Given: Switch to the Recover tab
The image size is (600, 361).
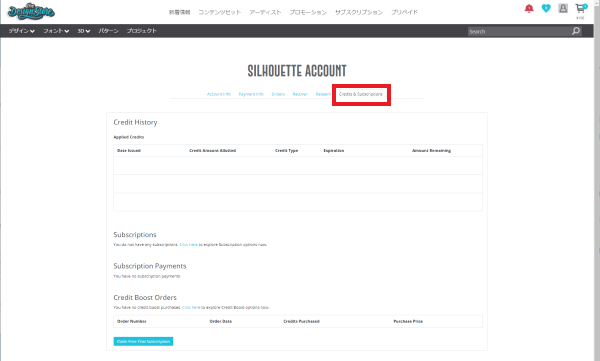Looking at the screenshot, I should click(x=300, y=94).
